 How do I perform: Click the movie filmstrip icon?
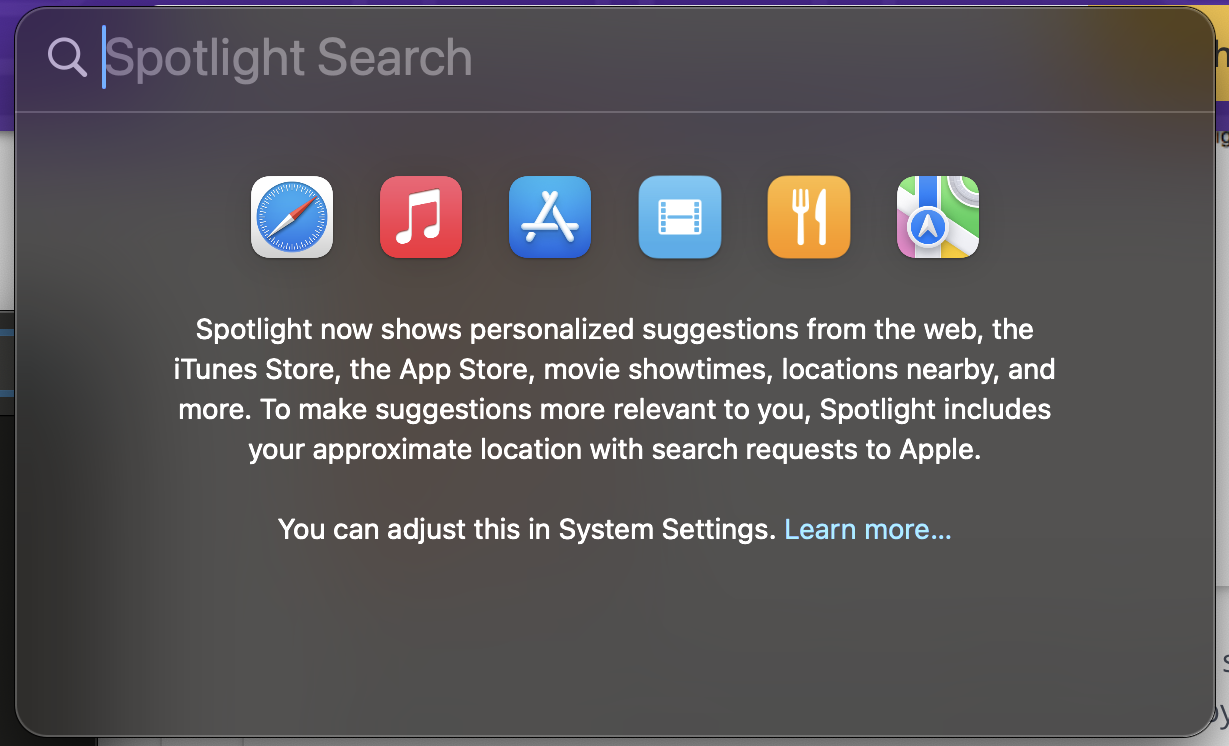click(x=680, y=217)
